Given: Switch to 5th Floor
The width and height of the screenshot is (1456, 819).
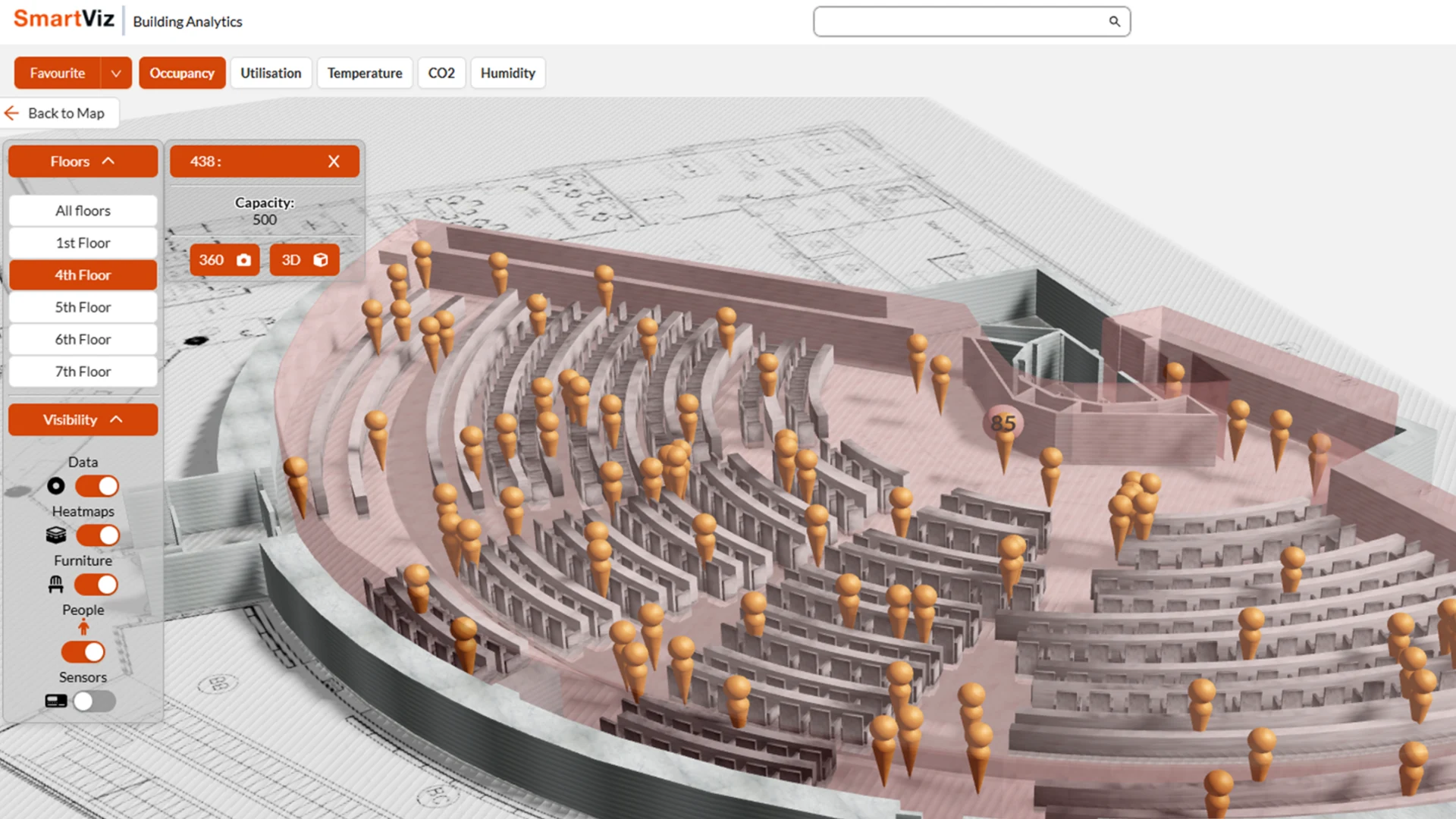Looking at the screenshot, I should 83,307.
